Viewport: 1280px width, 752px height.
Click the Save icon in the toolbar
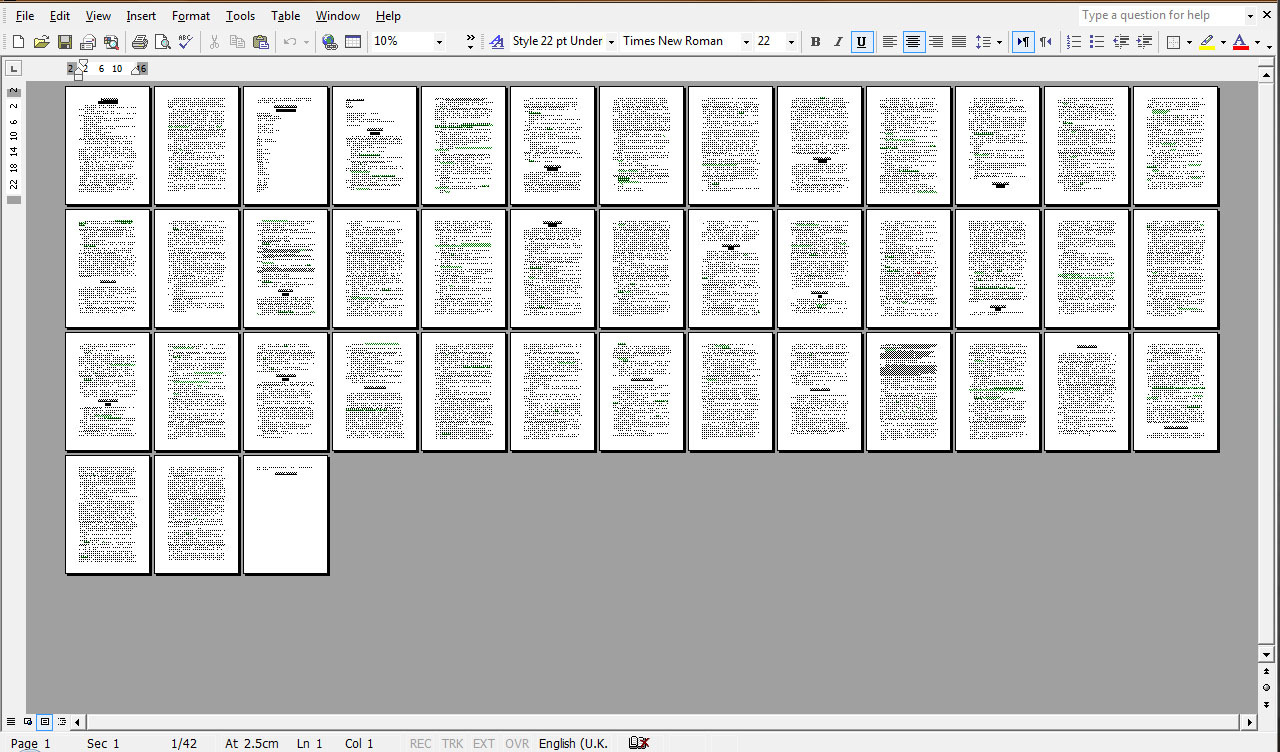tap(64, 42)
